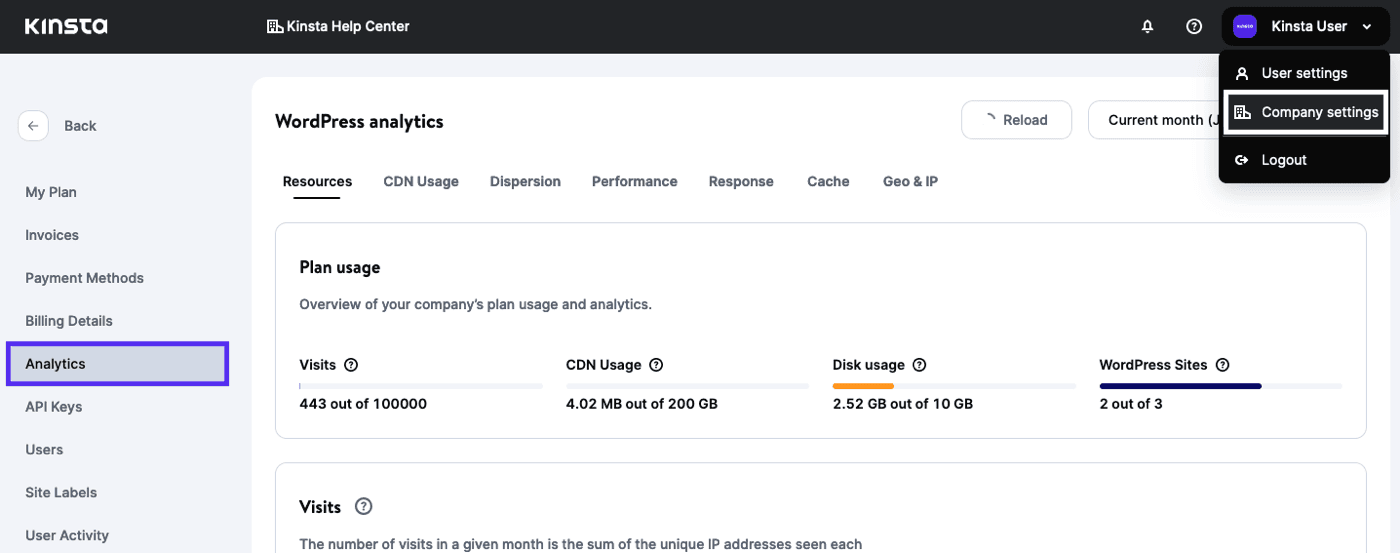The image size is (1400, 553).
Task: Click the Kinsta User avatar icon
Action: point(1244,27)
